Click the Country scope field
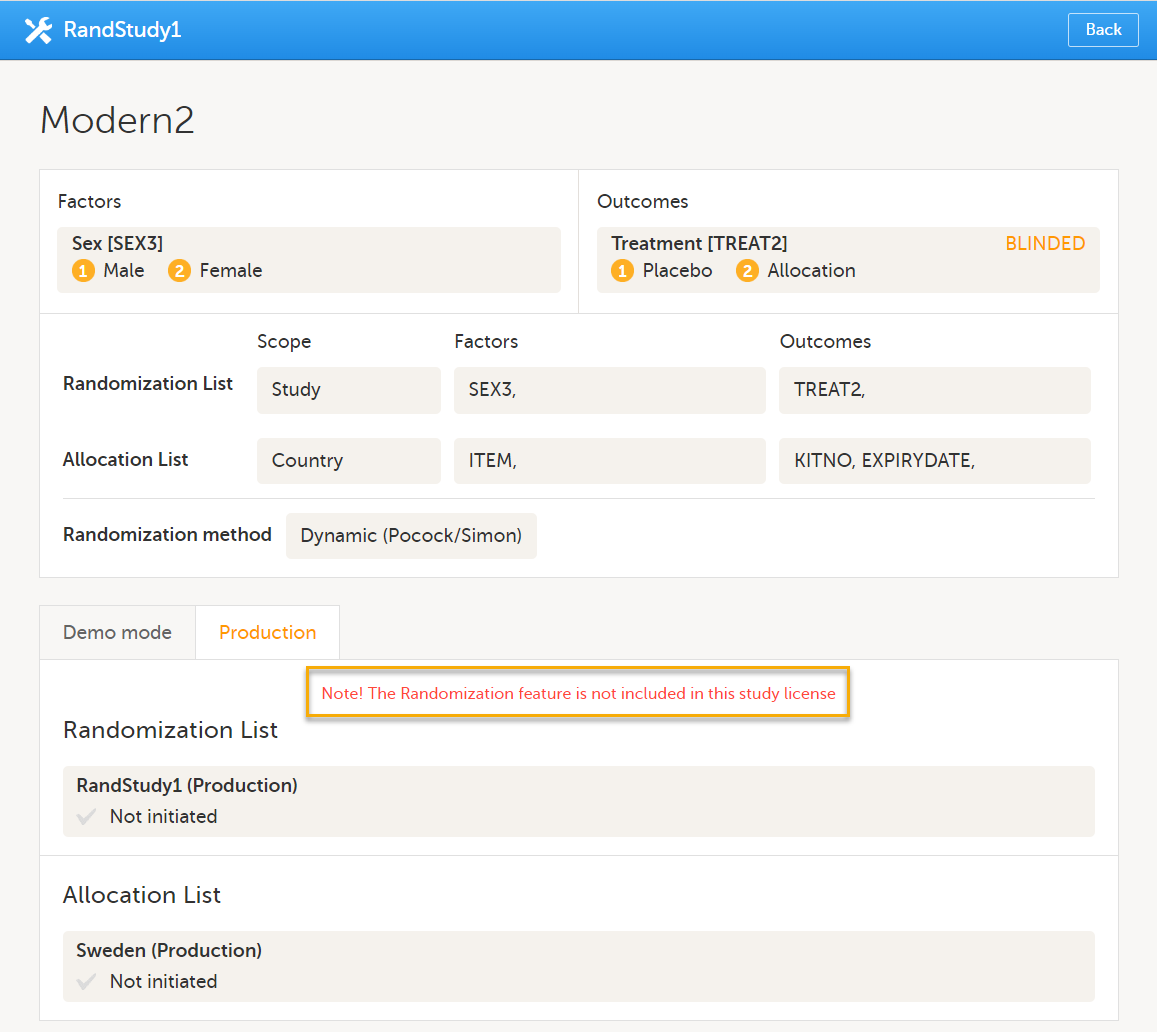This screenshot has width=1157, height=1032. click(348, 461)
